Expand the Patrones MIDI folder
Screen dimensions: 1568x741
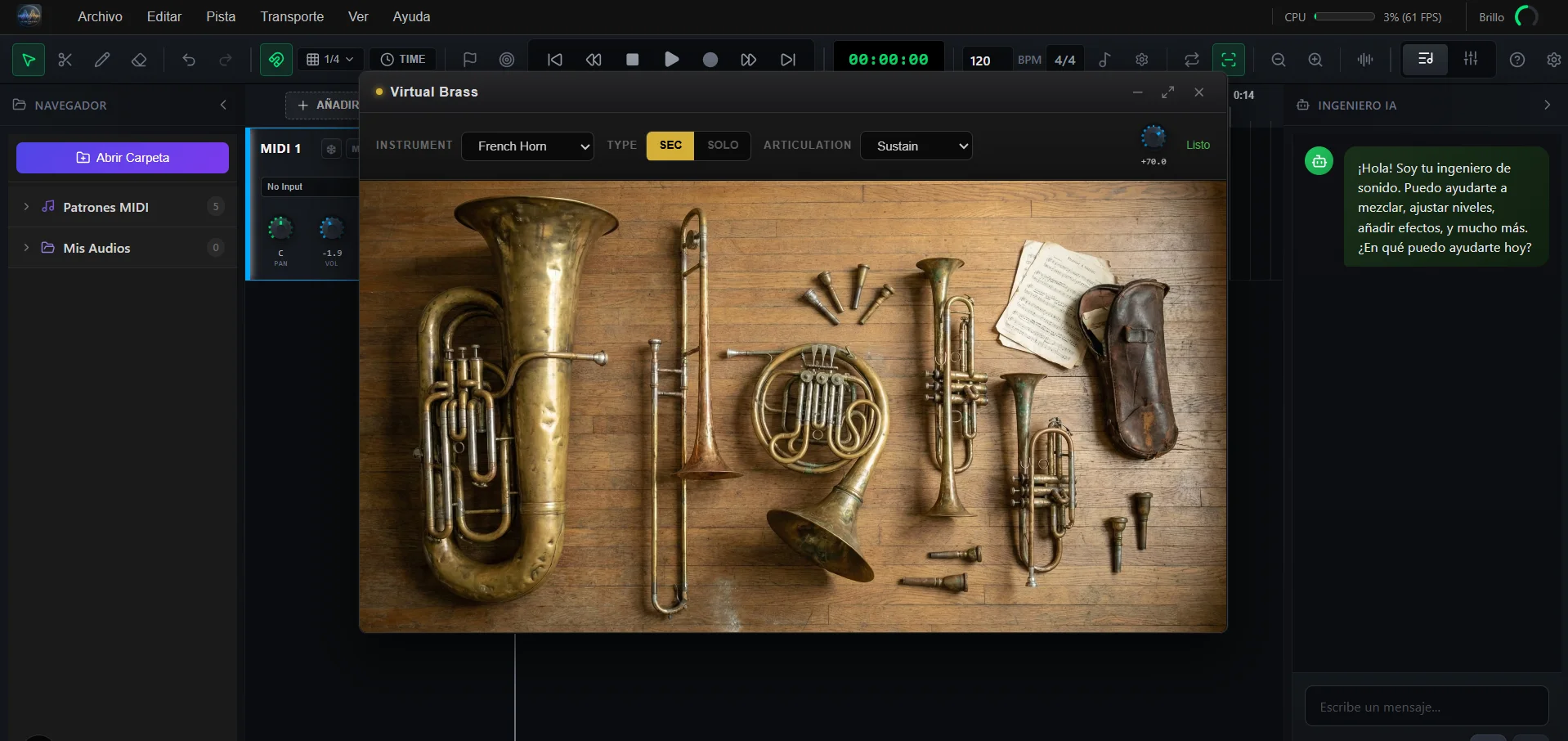pos(26,207)
